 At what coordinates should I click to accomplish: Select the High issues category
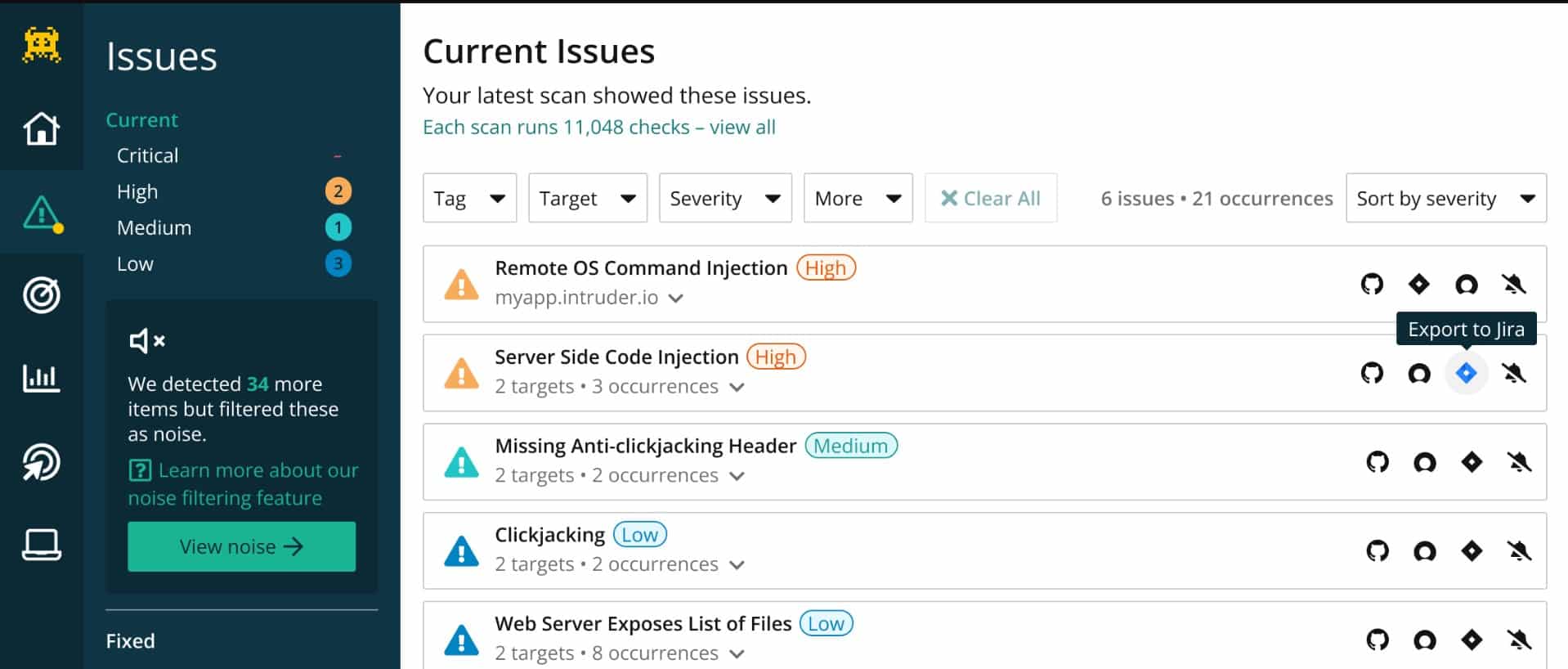pos(137,191)
